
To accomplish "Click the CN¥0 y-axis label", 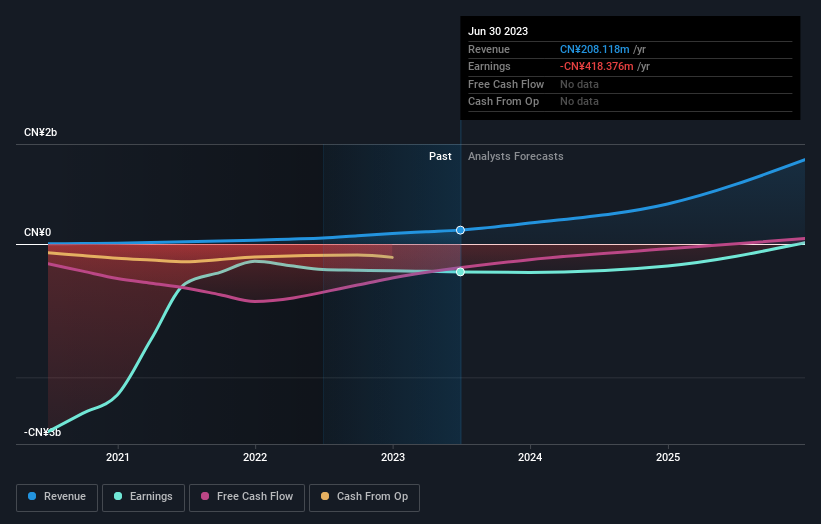I will point(38,232).
